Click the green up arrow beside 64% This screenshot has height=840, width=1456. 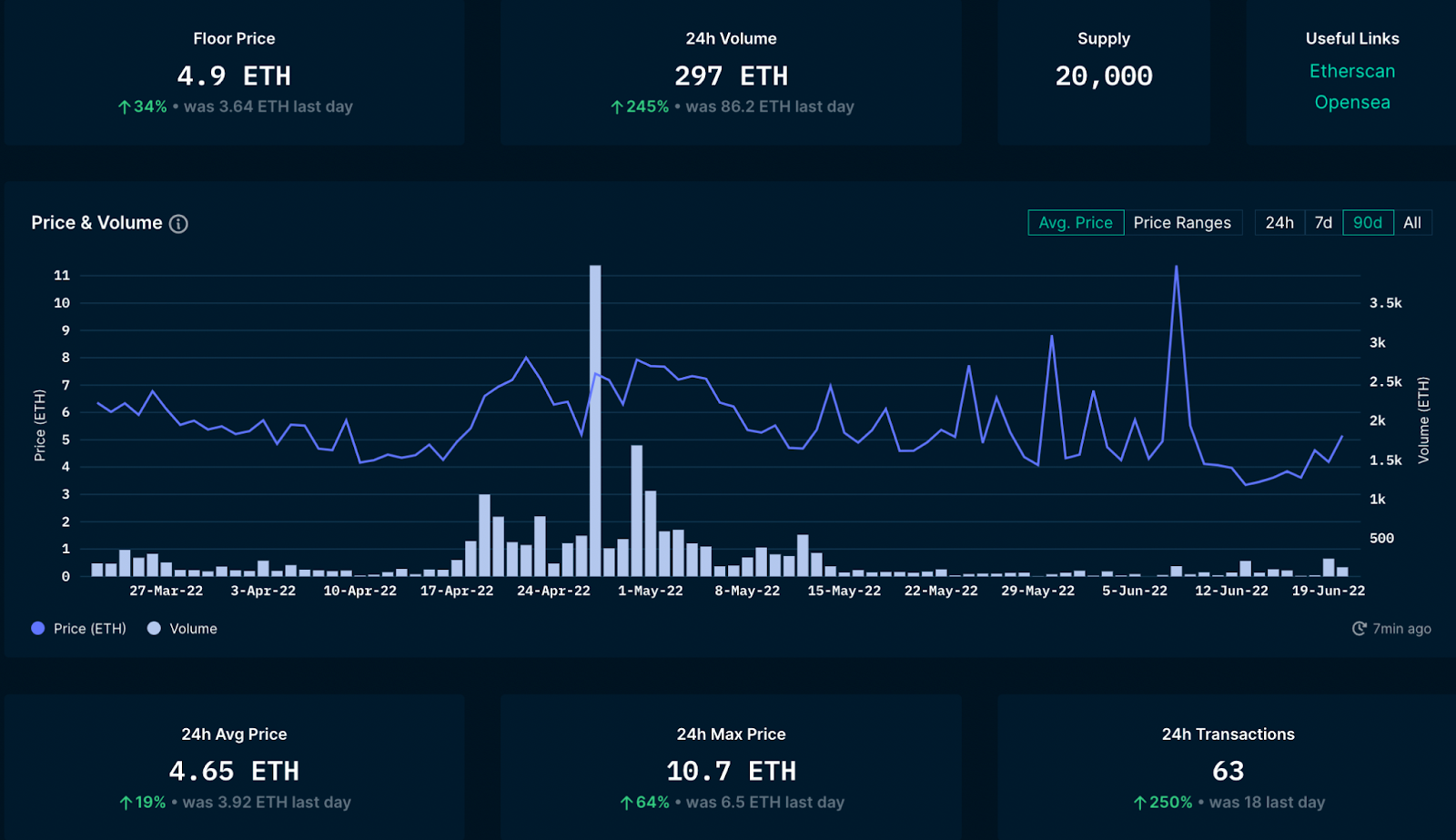coord(627,803)
